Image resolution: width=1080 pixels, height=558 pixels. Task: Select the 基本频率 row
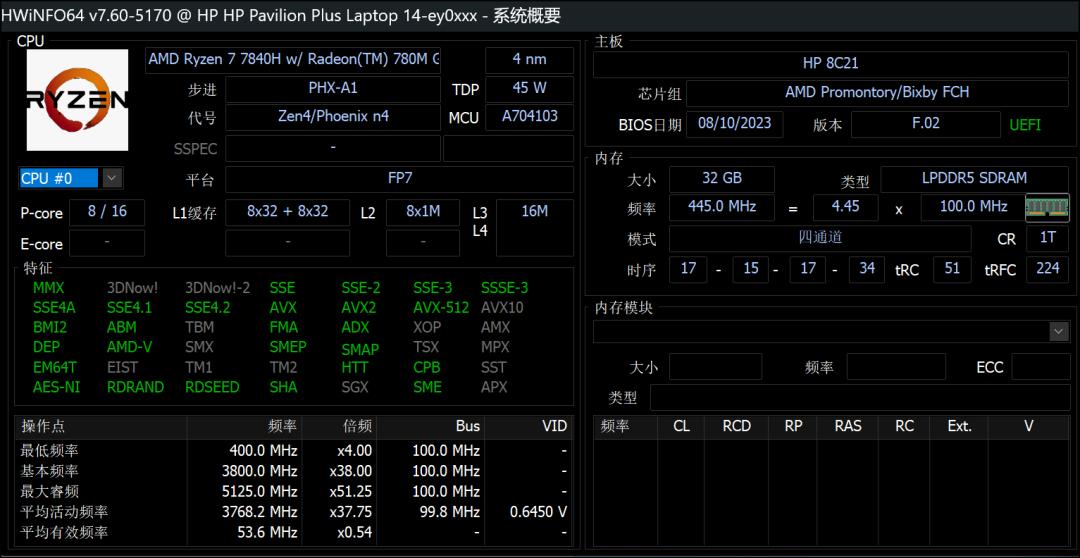(294, 472)
